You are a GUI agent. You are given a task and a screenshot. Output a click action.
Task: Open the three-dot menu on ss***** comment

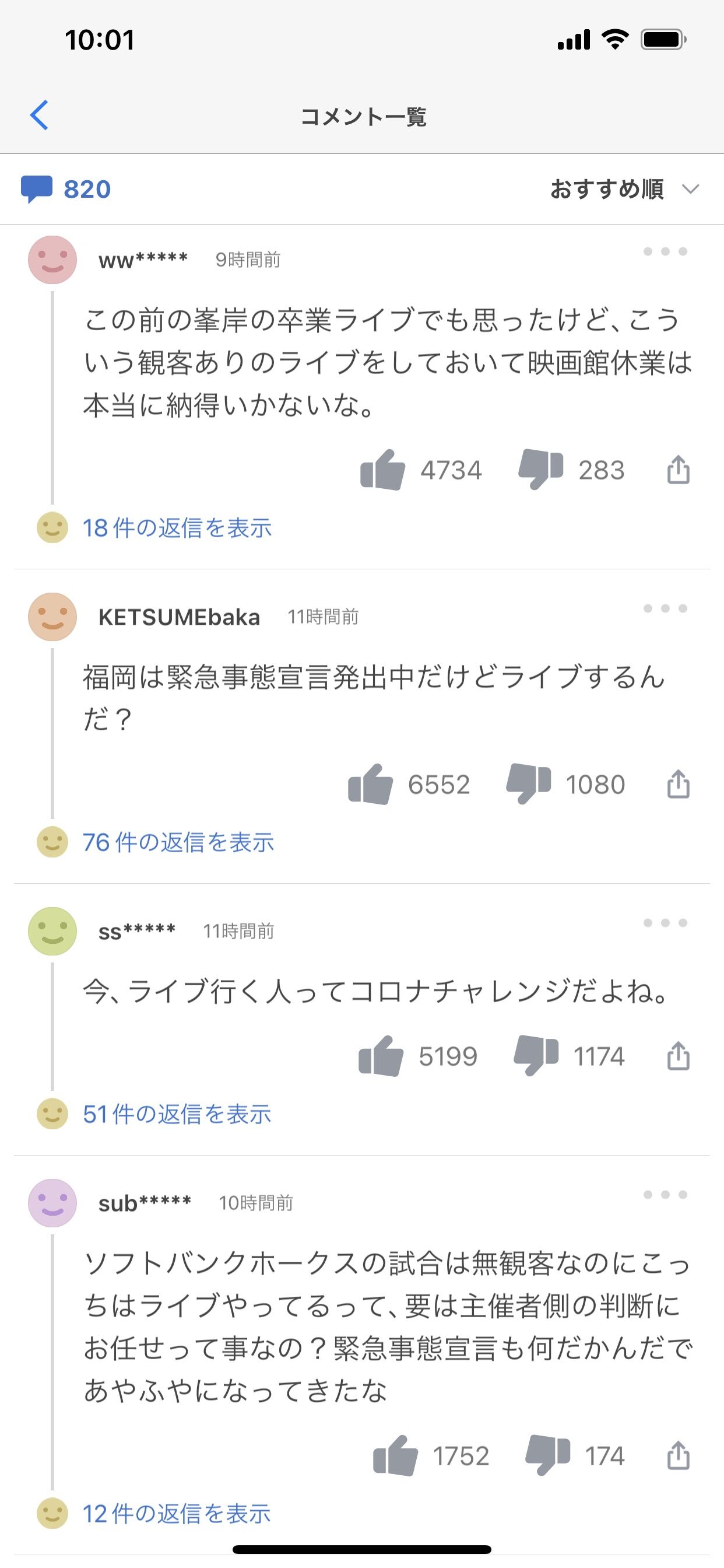(x=665, y=923)
